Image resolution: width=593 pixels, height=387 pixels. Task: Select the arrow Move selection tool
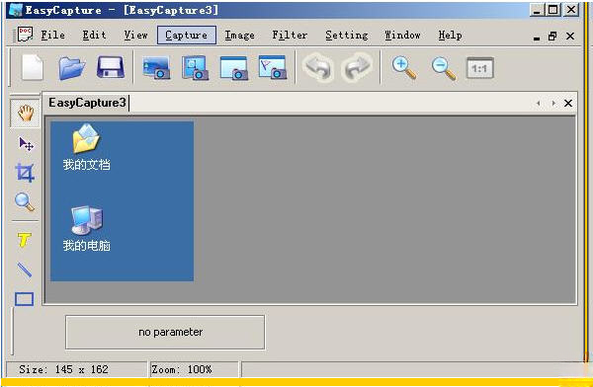[26, 144]
